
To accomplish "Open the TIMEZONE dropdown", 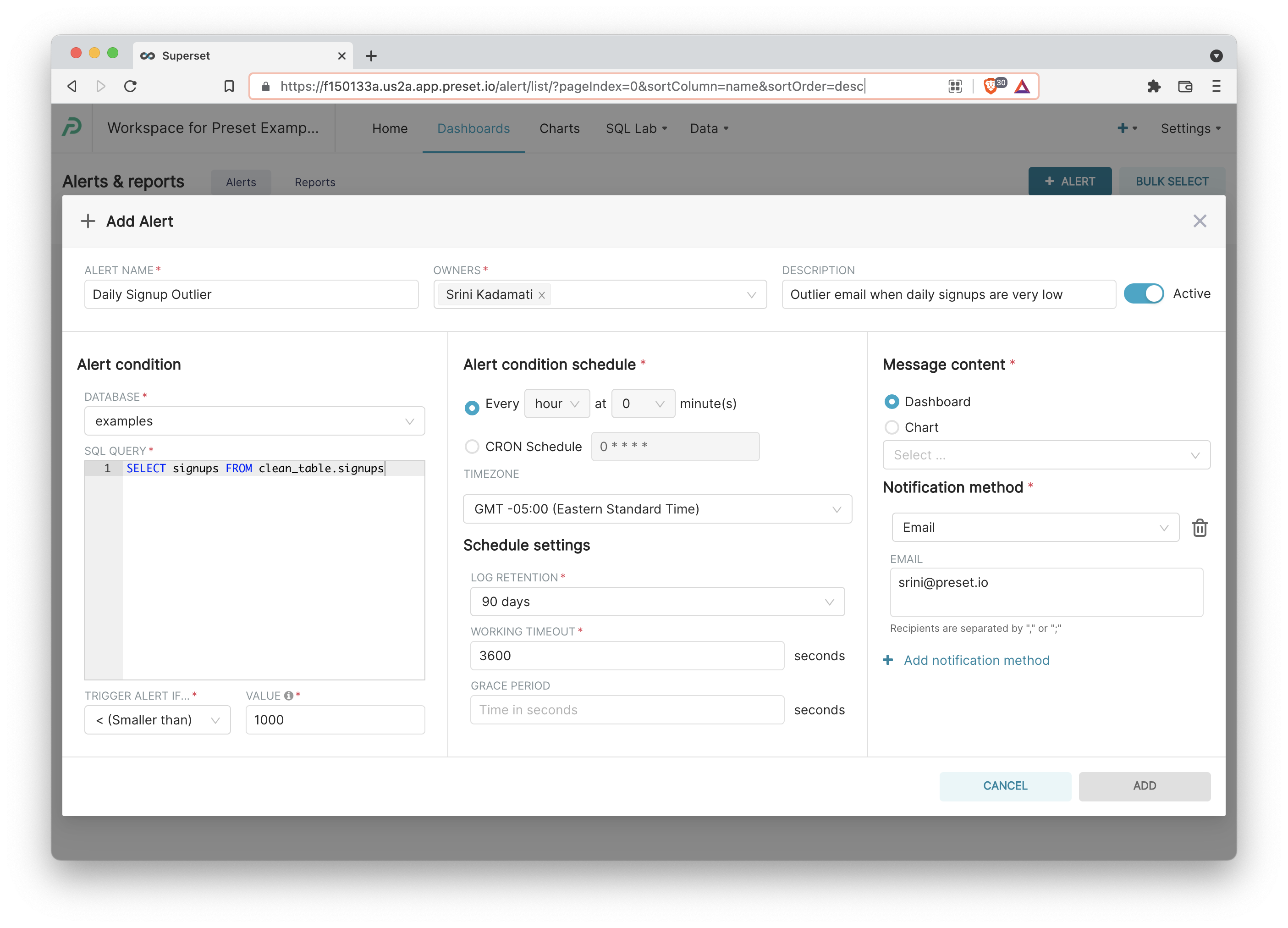I will click(657, 509).
